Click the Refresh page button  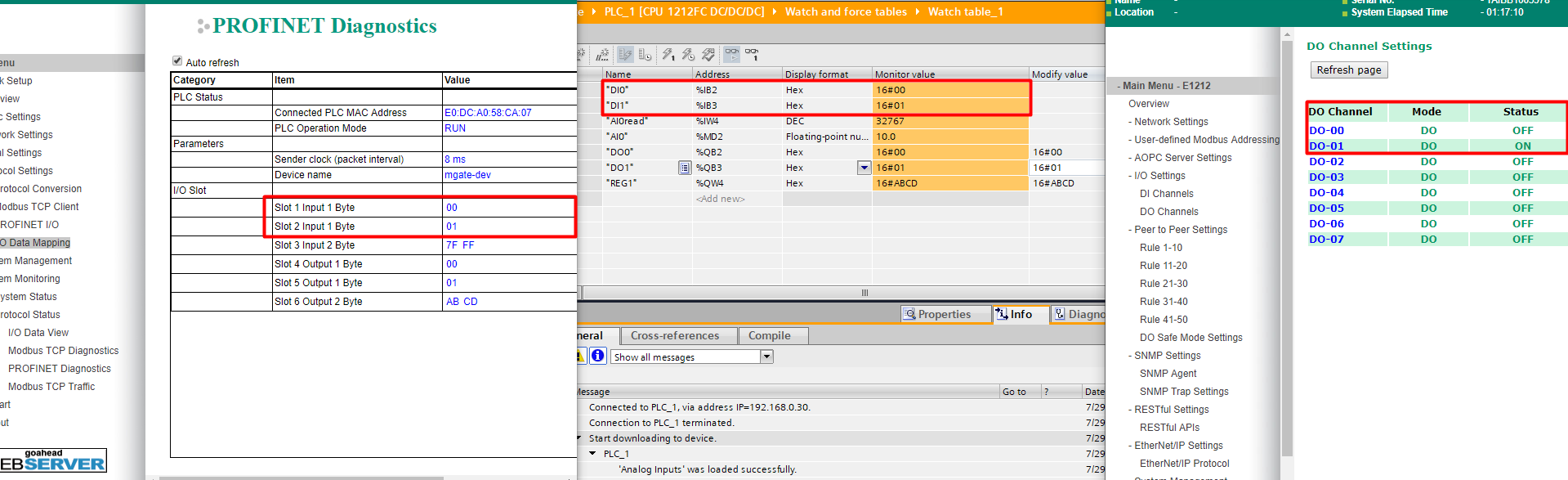click(1349, 70)
